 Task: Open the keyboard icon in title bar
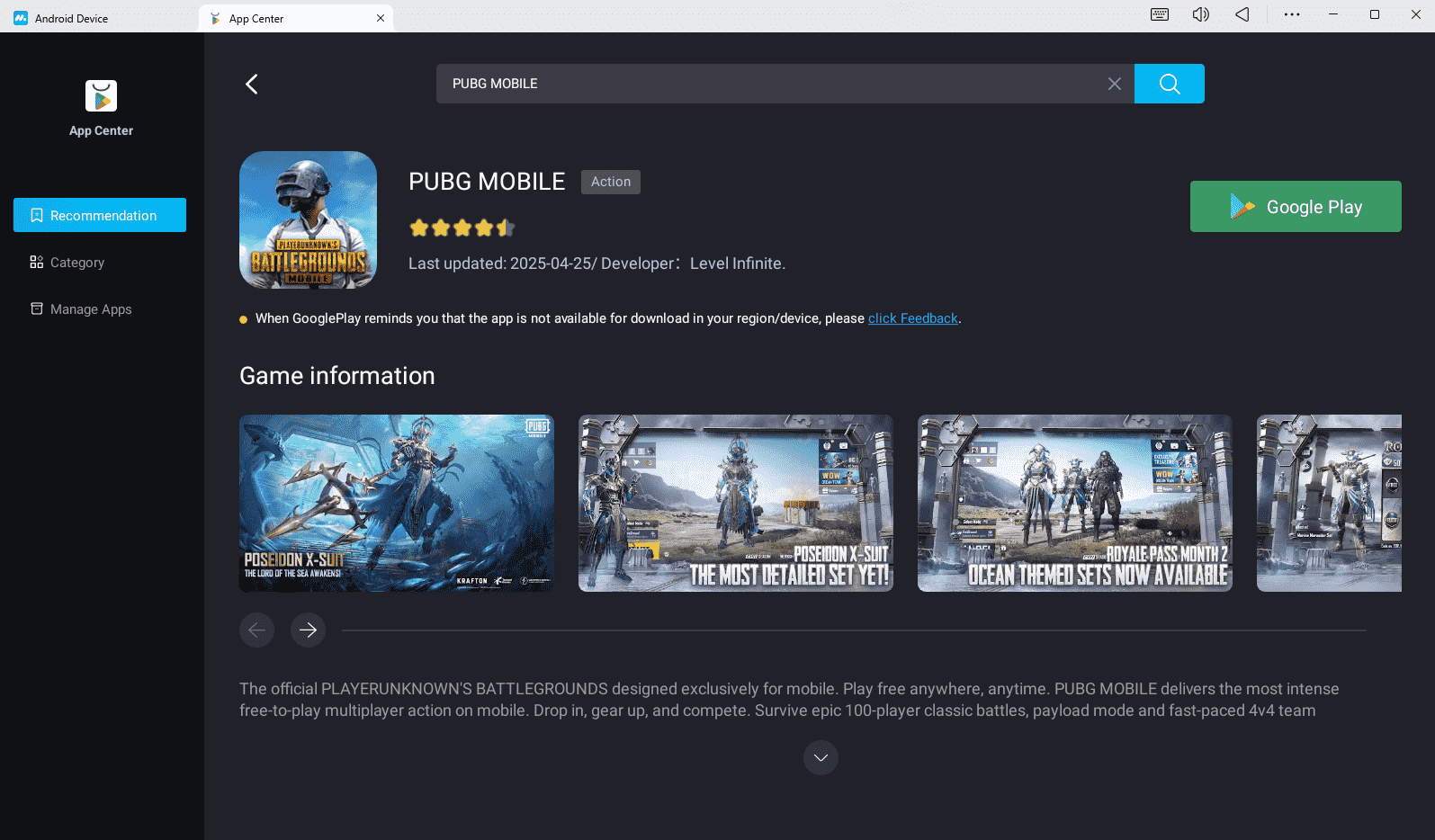pyautogui.click(x=1160, y=14)
